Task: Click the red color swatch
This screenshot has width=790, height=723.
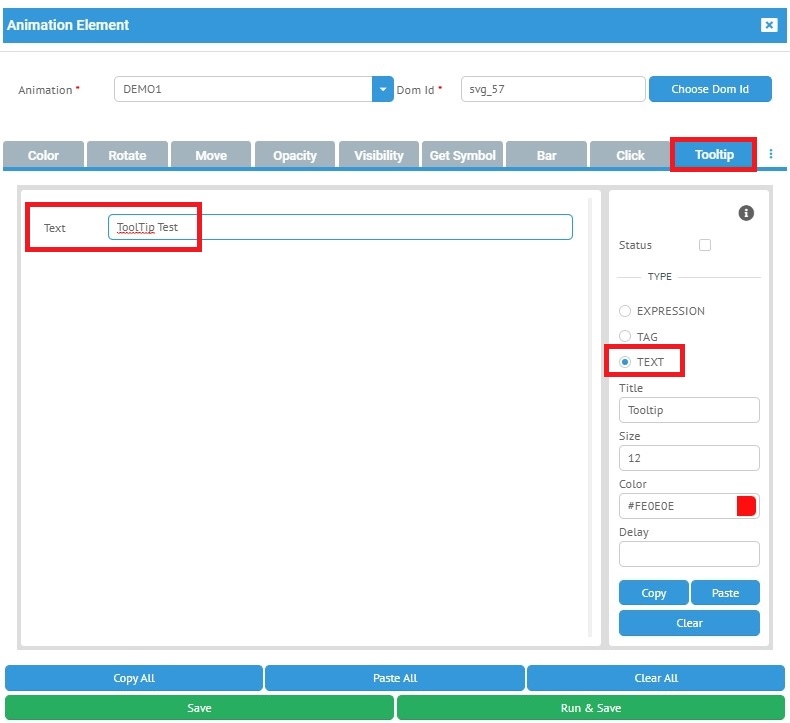Action: click(746, 506)
